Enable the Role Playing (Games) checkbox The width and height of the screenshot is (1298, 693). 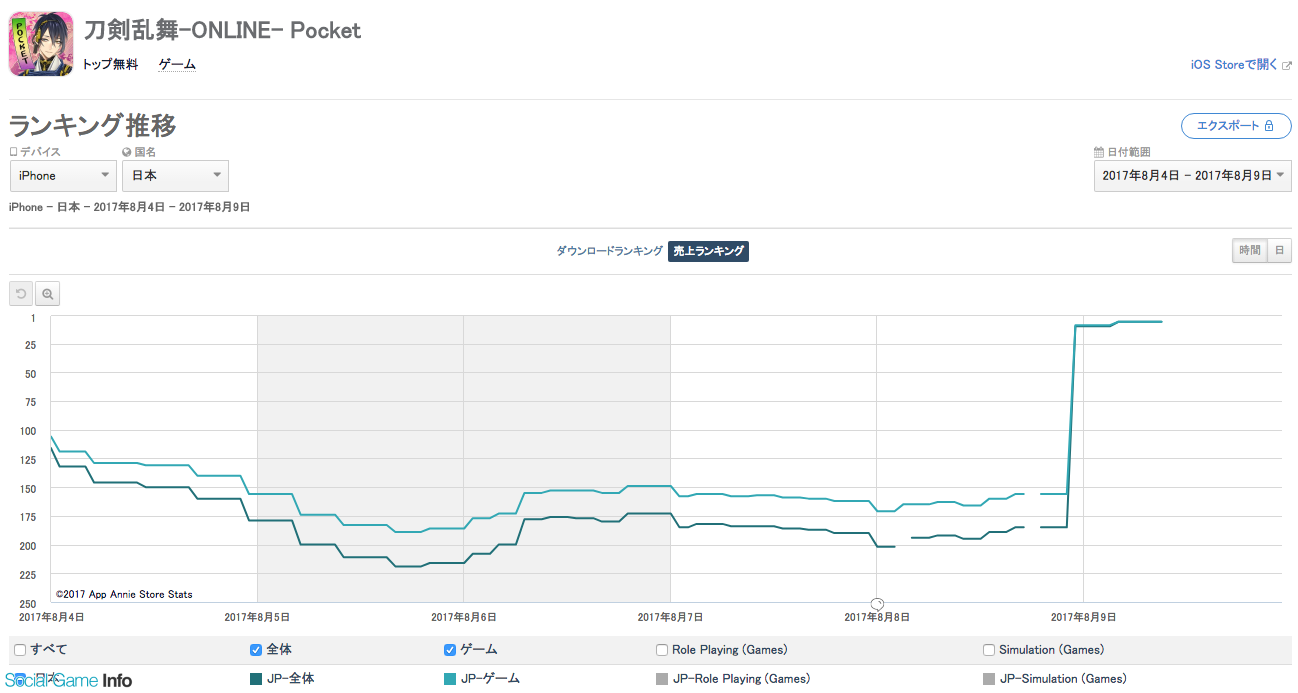pyautogui.click(x=662, y=650)
